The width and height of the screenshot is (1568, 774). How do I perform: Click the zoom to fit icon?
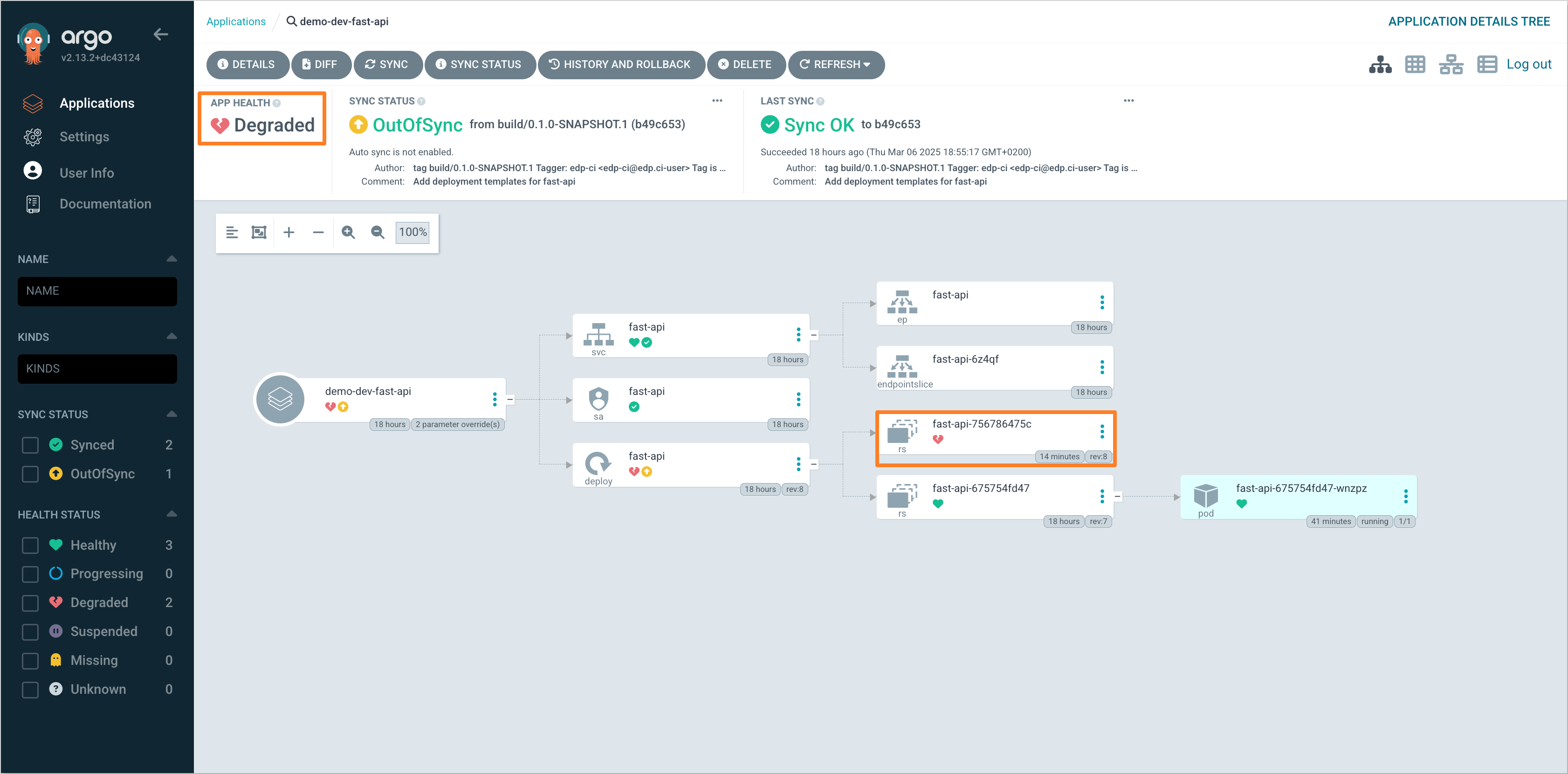click(259, 232)
